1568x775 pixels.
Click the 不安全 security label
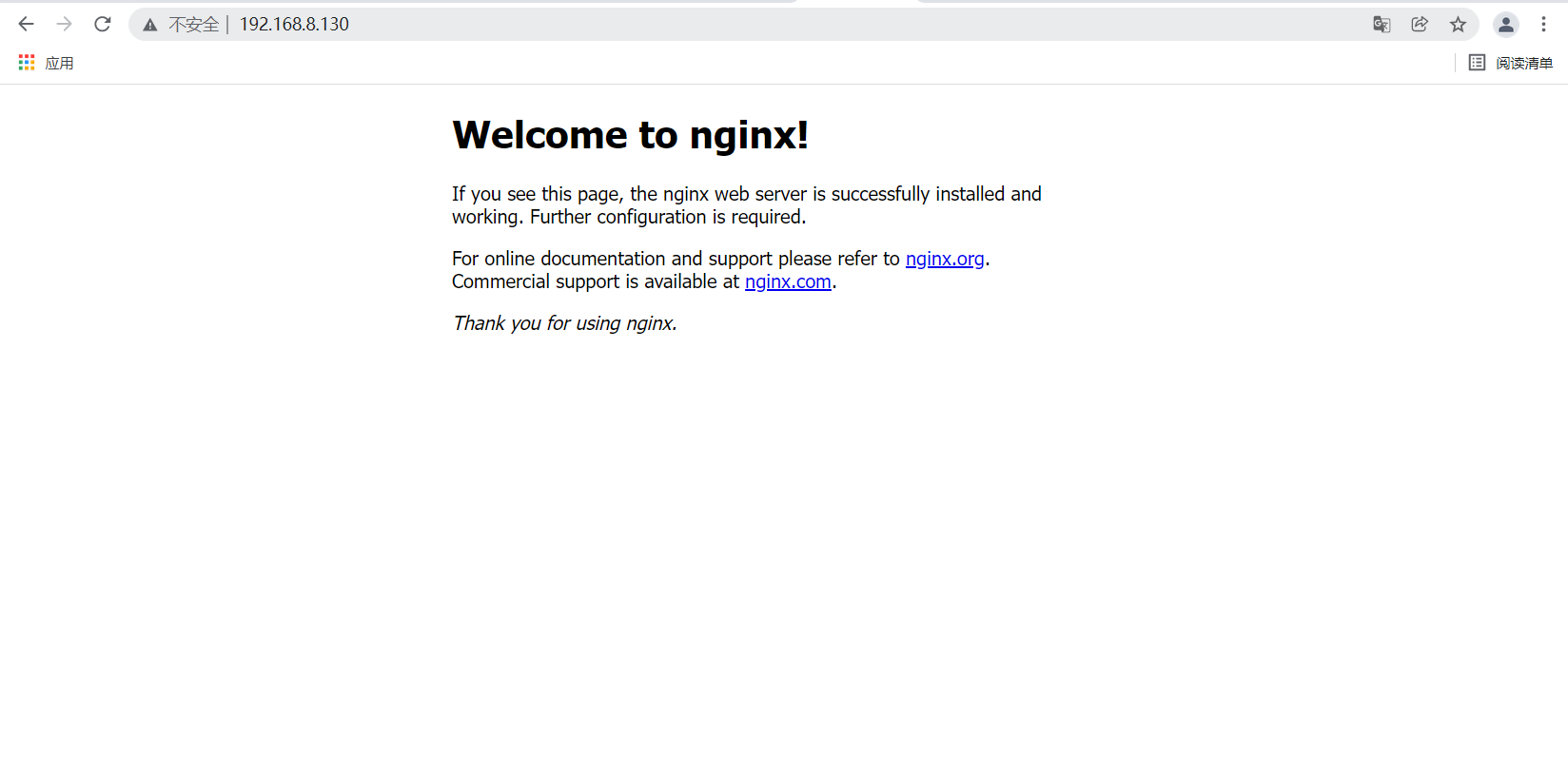pyautogui.click(x=193, y=25)
